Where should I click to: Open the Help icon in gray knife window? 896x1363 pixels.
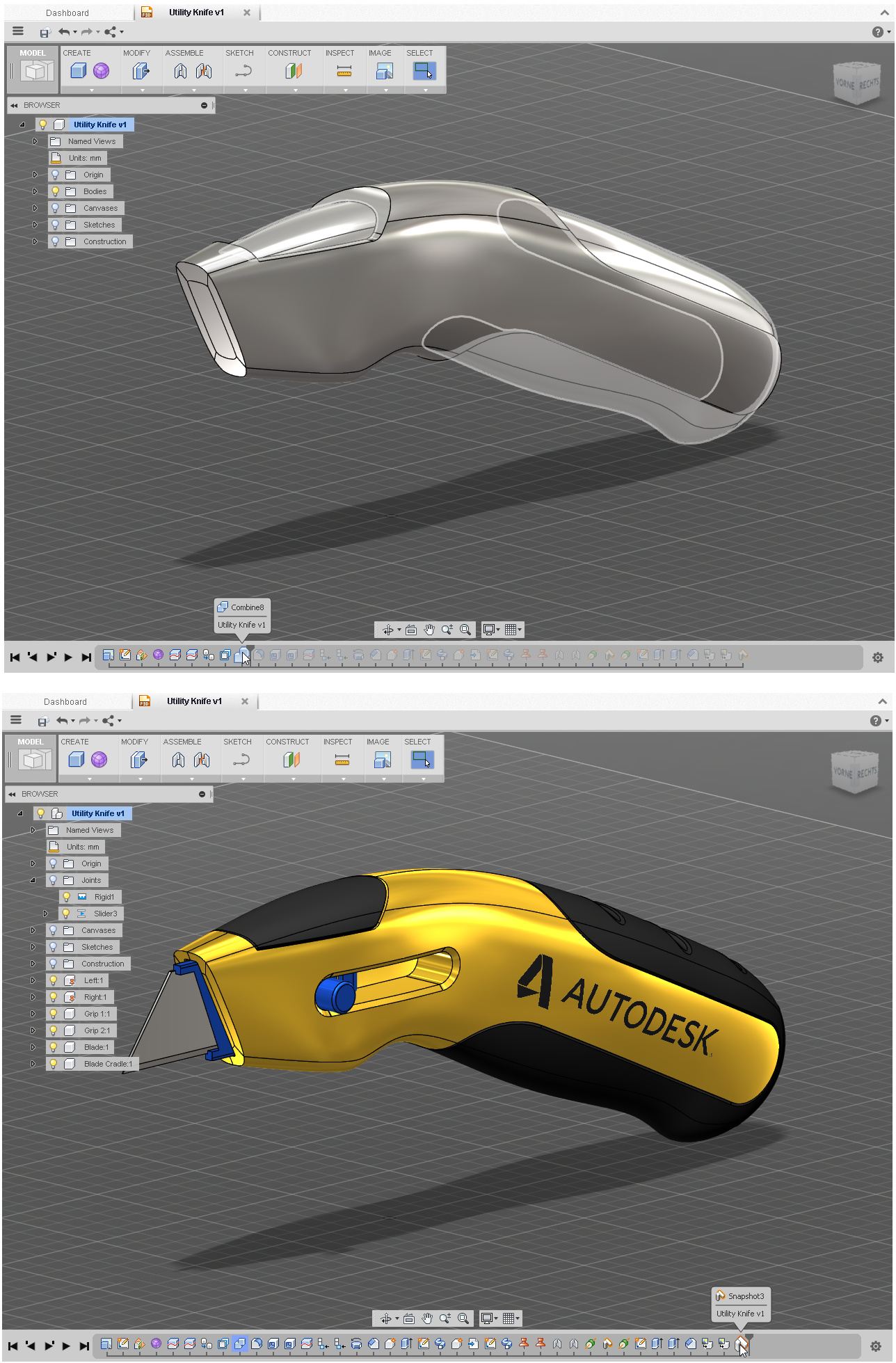click(x=878, y=32)
